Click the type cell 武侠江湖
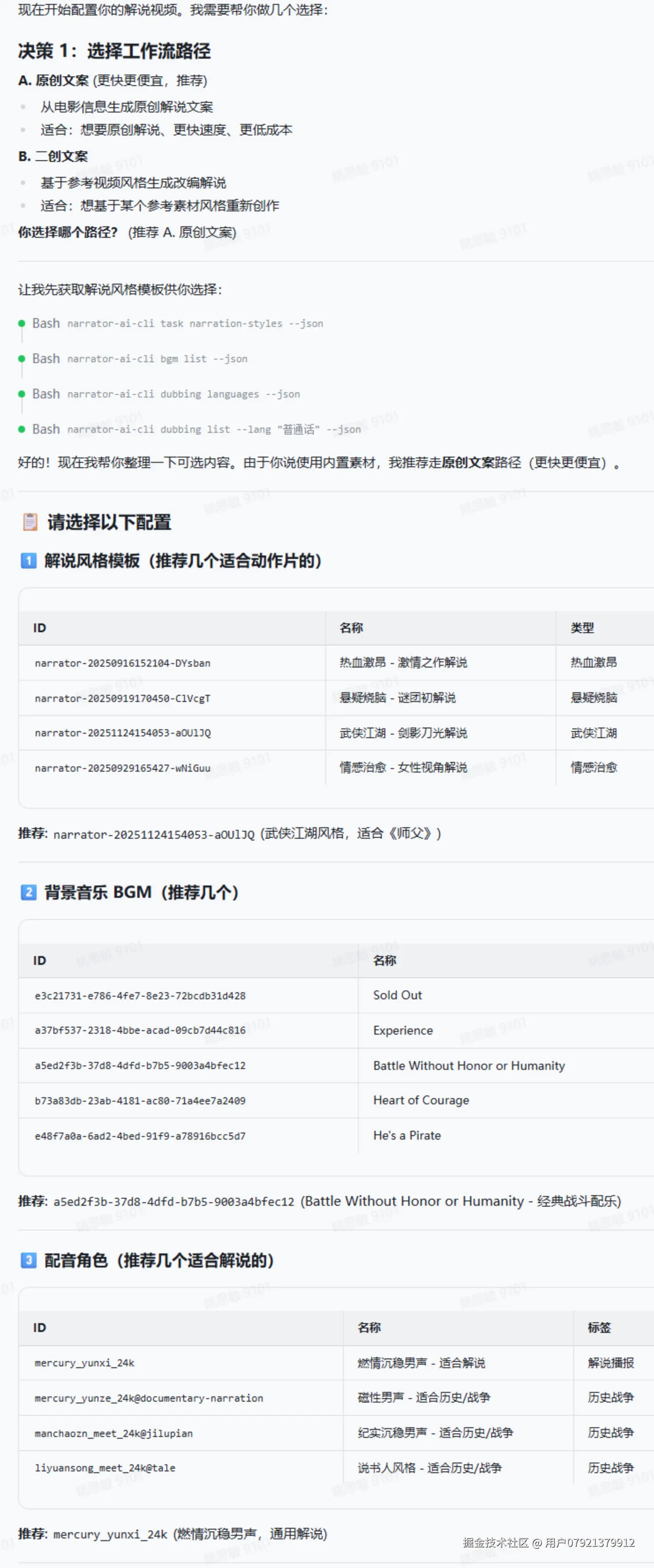The width and height of the screenshot is (654, 1568). [x=594, y=733]
